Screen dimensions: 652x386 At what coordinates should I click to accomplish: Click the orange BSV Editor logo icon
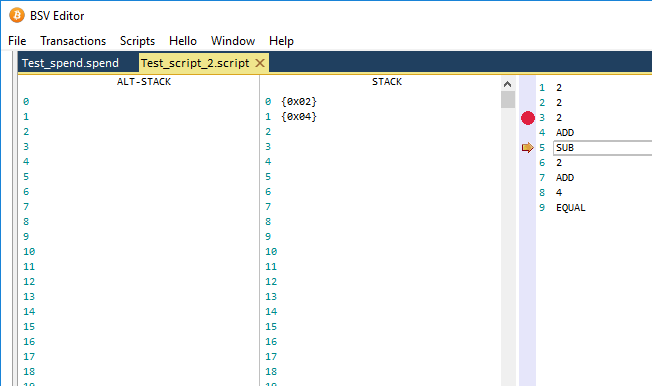(x=17, y=15)
